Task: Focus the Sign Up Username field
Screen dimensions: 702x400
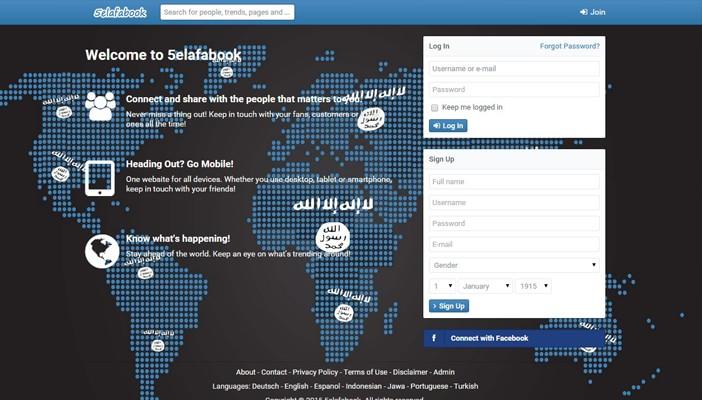Action: tap(514, 202)
